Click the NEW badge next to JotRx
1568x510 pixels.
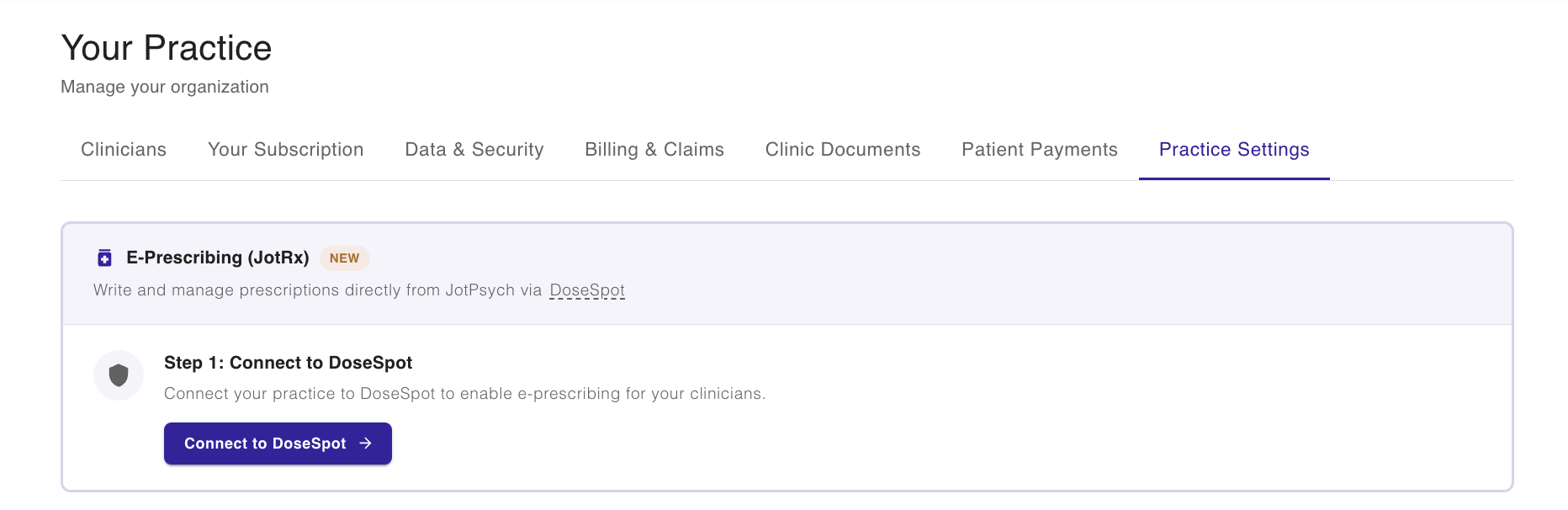coord(344,258)
